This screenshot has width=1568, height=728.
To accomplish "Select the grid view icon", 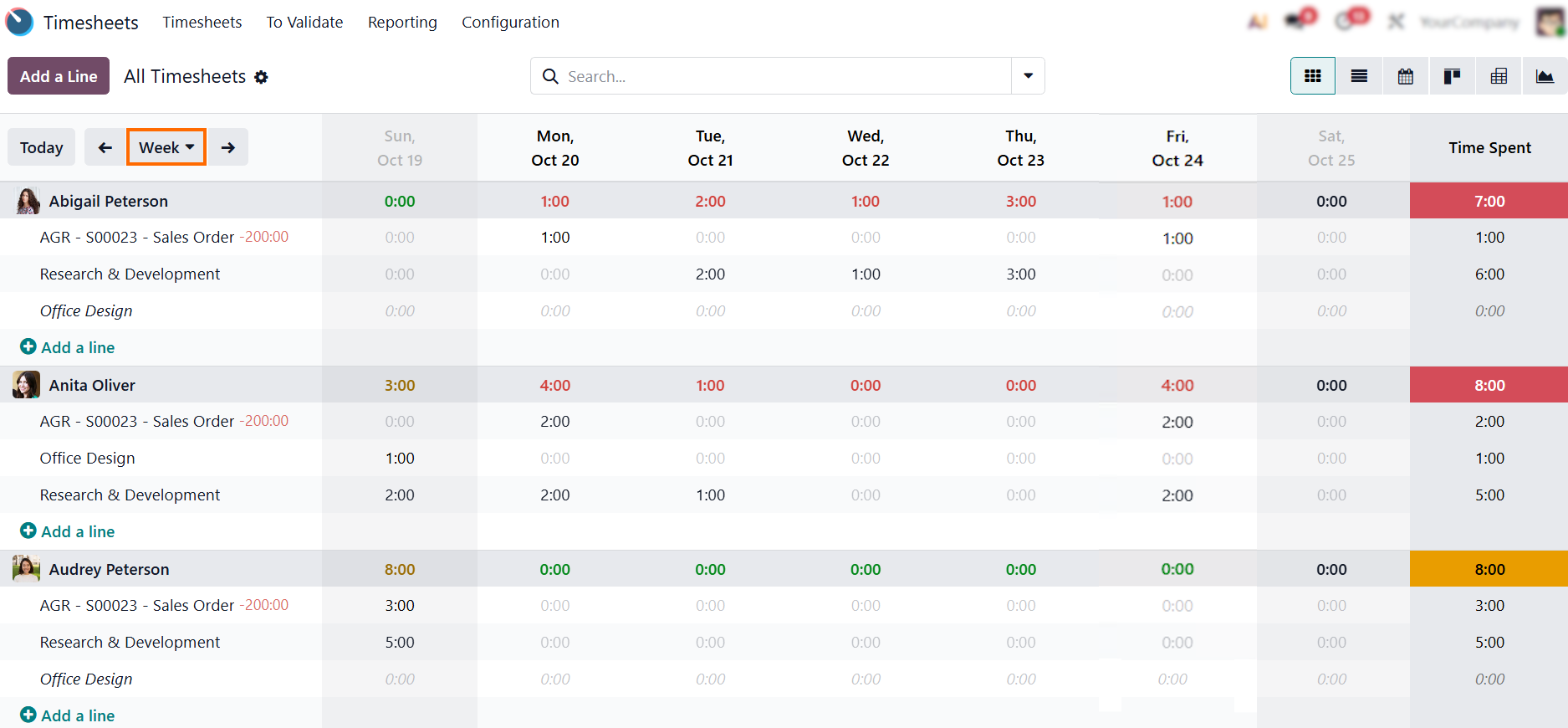I will 1312,76.
